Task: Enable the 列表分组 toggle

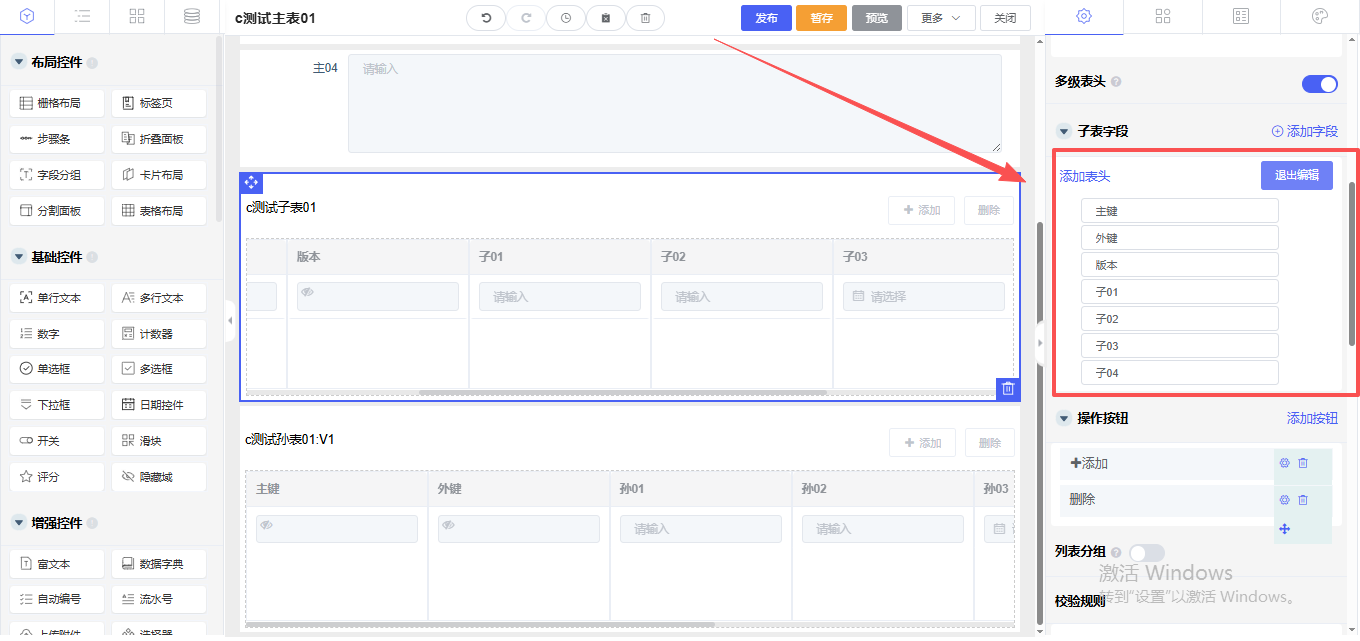Action: click(1146, 552)
